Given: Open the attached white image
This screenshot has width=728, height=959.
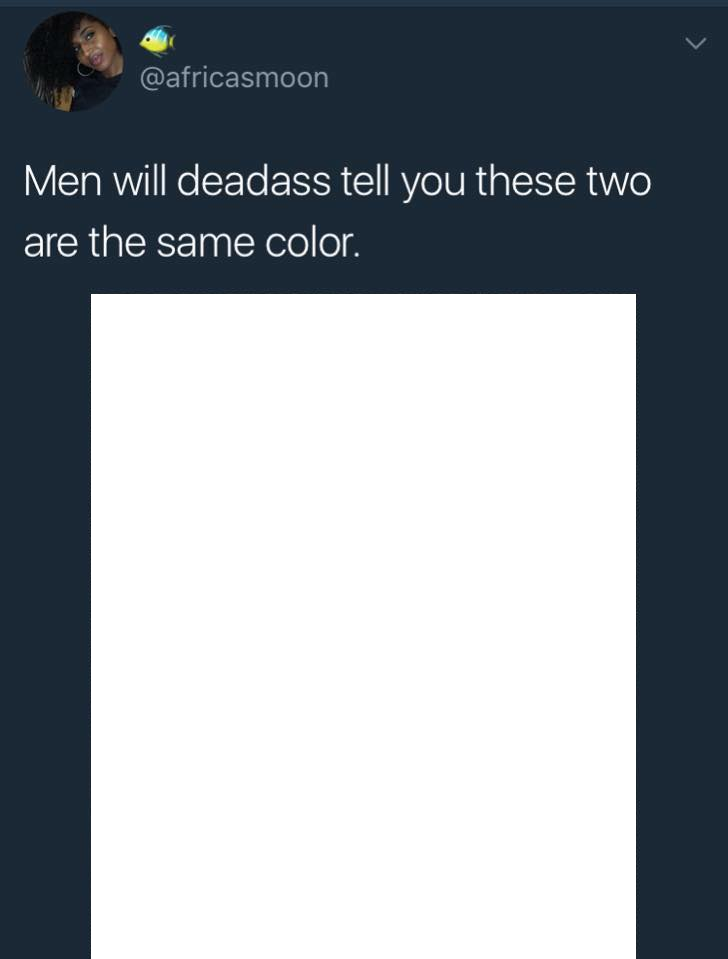Looking at the screenshot, I should point(363,626).
